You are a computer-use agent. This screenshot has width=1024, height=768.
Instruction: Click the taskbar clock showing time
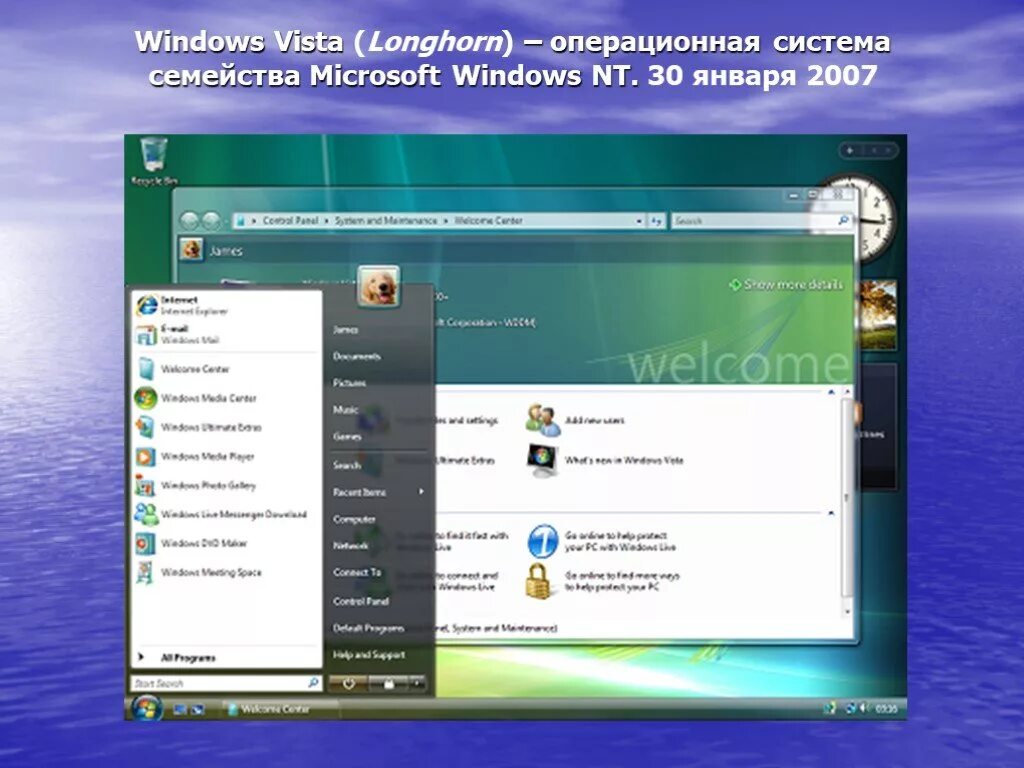click(x=886, y=709)
